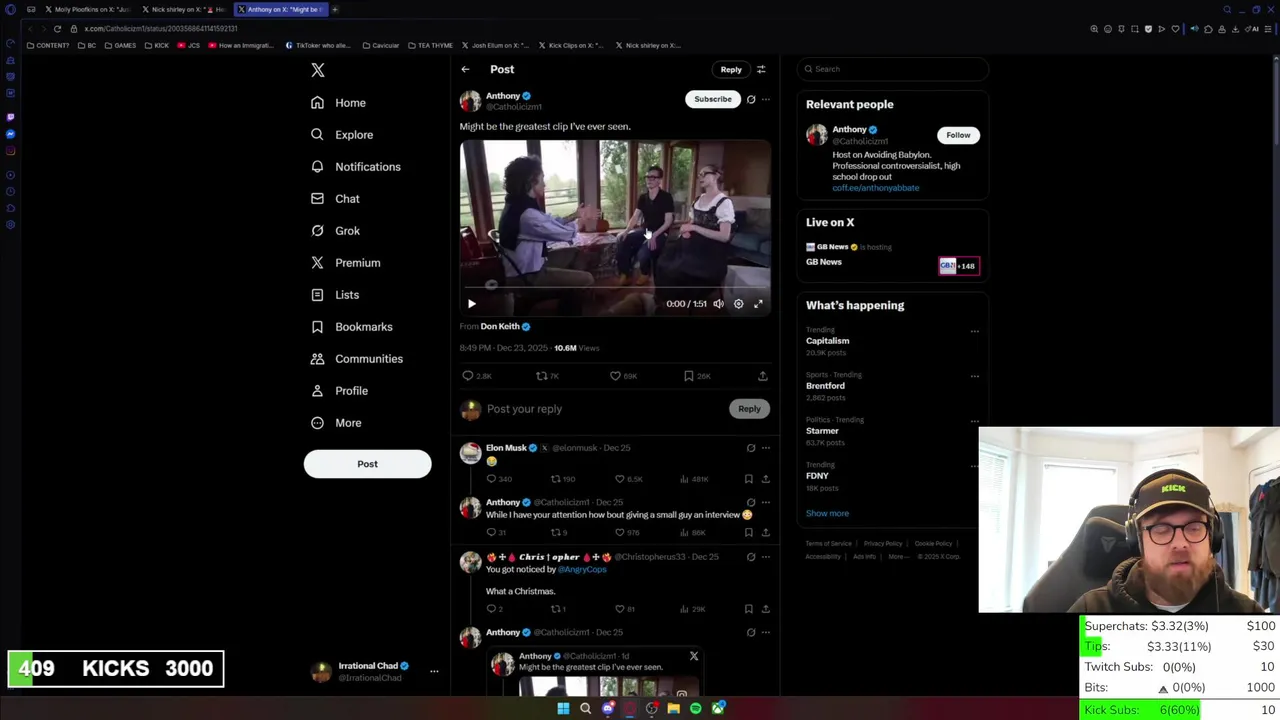1280x720 pixels.
Task: Like Christopher's reply
Action: [x=620, y=609]
